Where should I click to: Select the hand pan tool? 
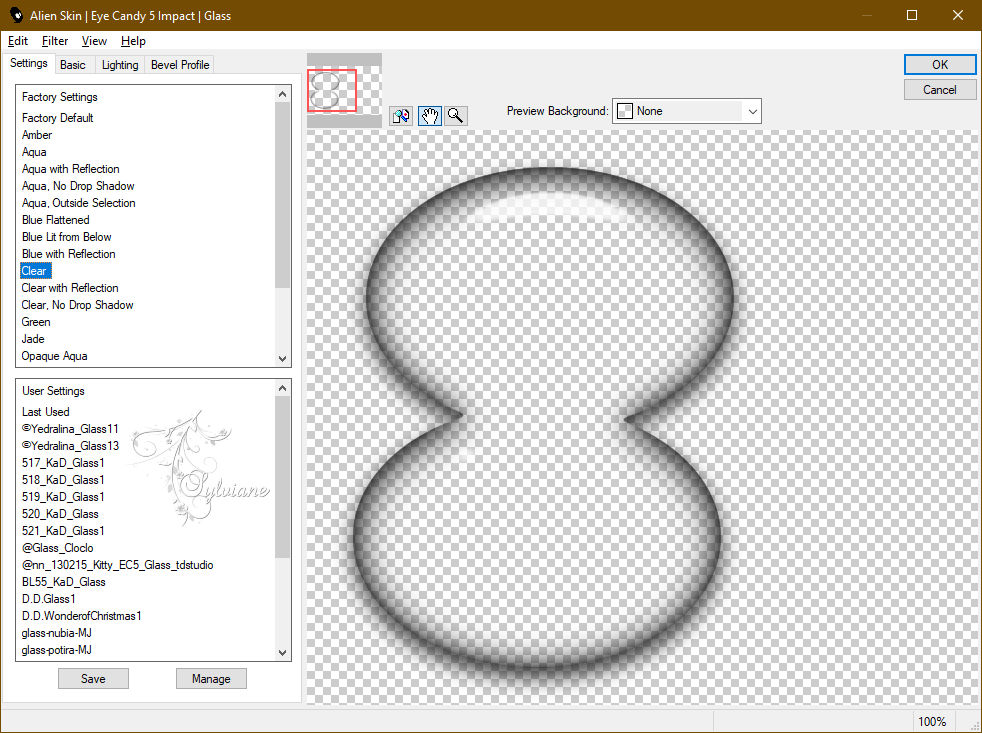(x=429, y=115)
